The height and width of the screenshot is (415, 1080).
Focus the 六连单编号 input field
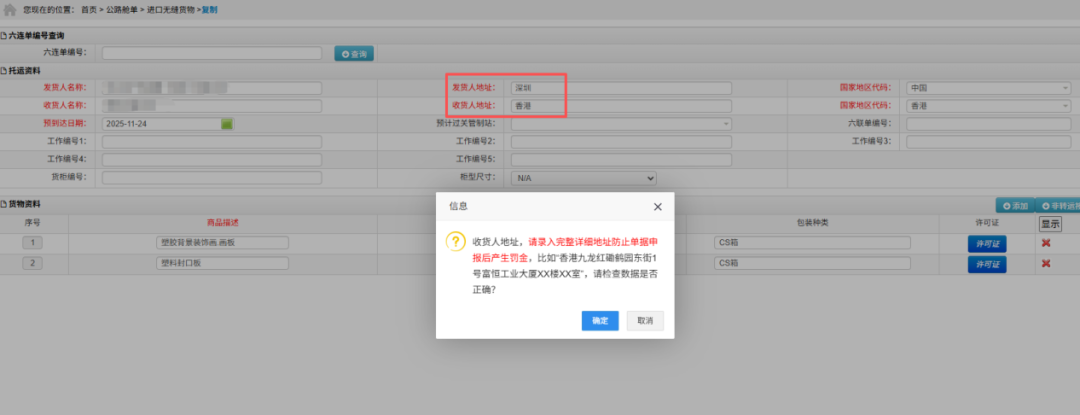pos(212,53)
